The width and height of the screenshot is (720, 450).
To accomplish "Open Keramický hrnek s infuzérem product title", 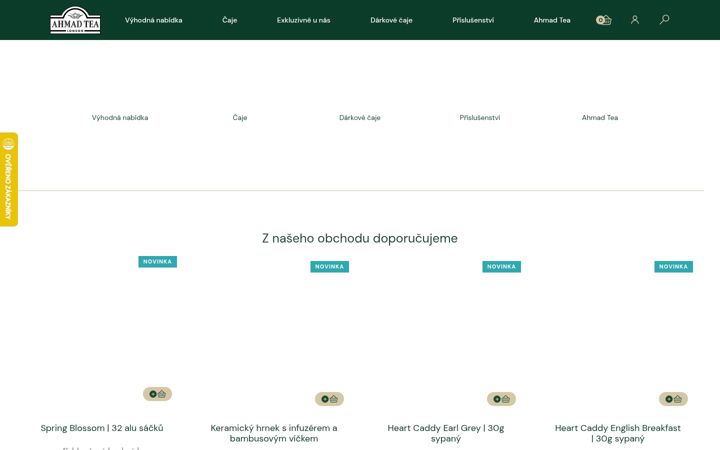I will pyautogui.click(x=274, y=433).
